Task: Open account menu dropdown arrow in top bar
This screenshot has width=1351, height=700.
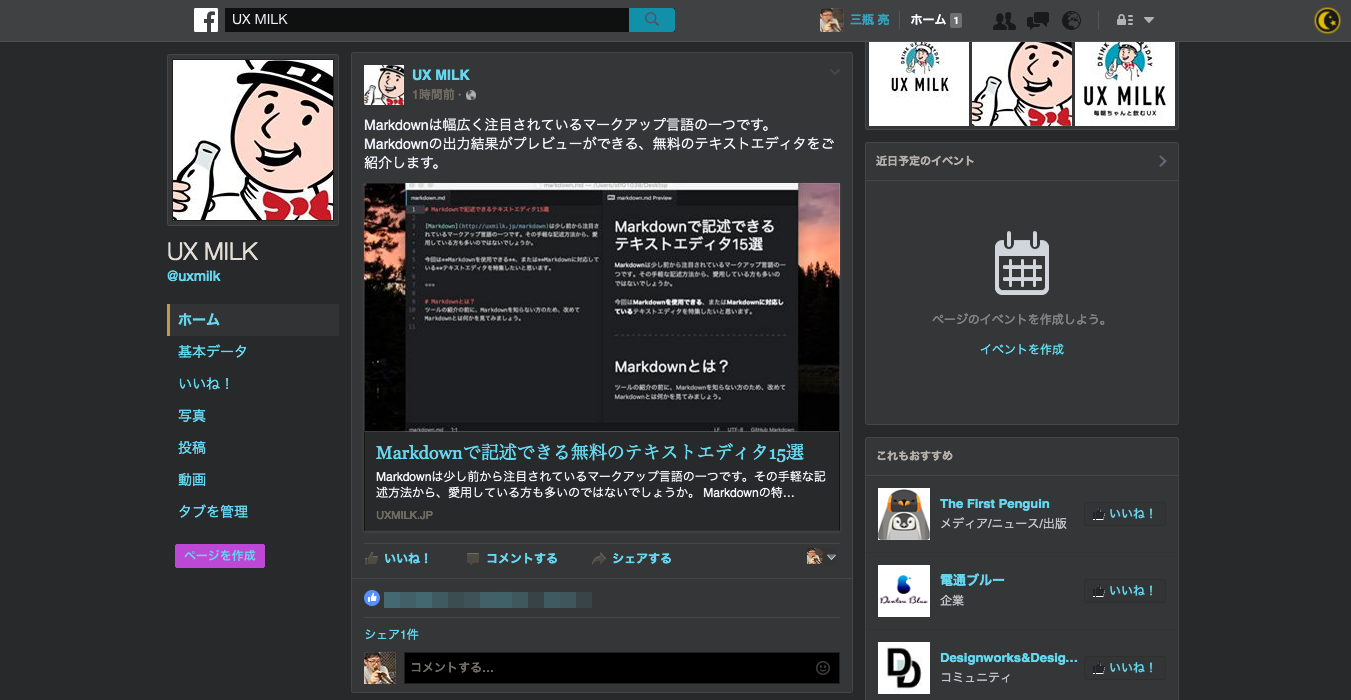Action: coord(1149,20)
